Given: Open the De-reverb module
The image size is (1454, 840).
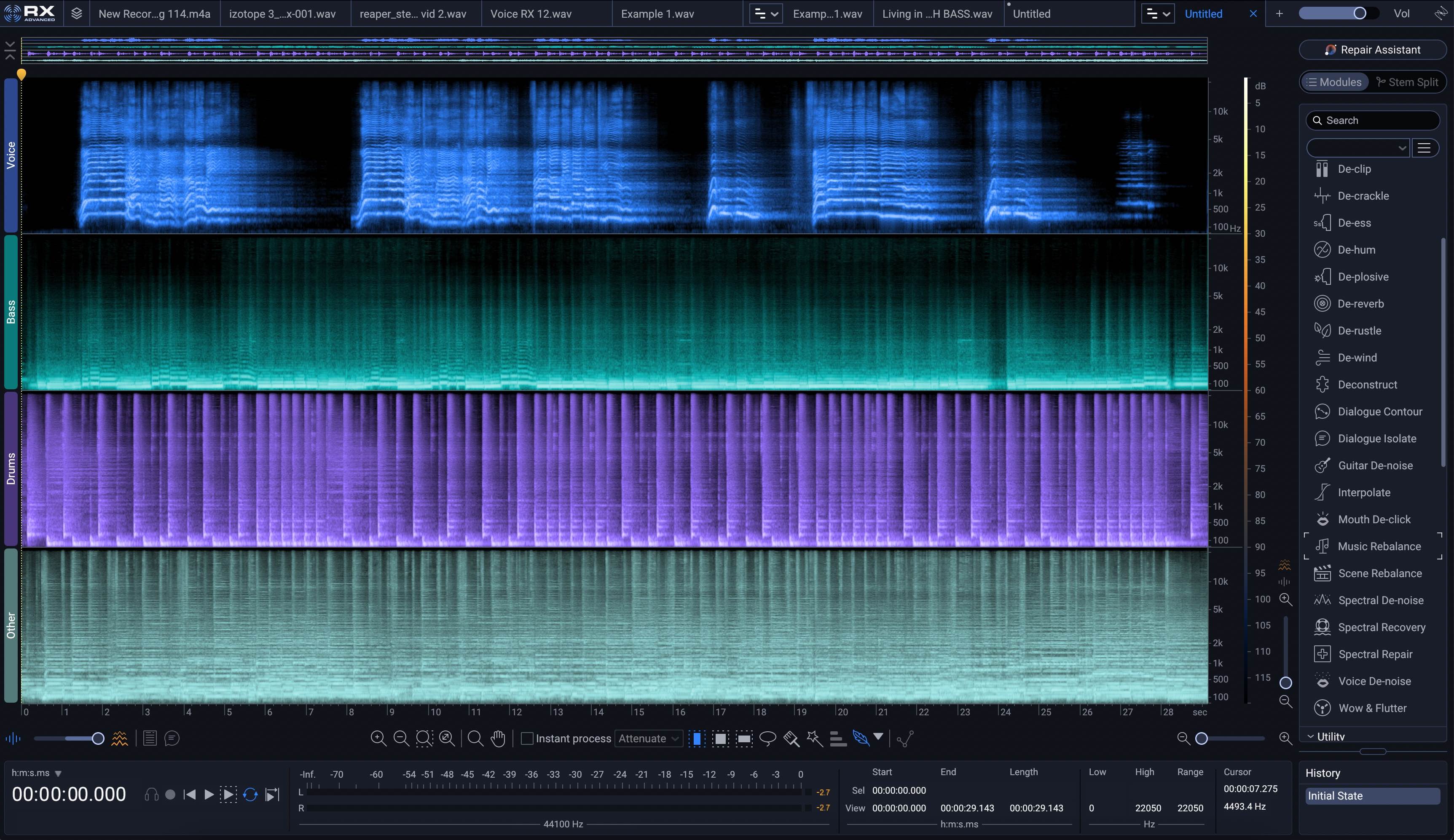Looking at the screenshot, I should coord(1360,303).
